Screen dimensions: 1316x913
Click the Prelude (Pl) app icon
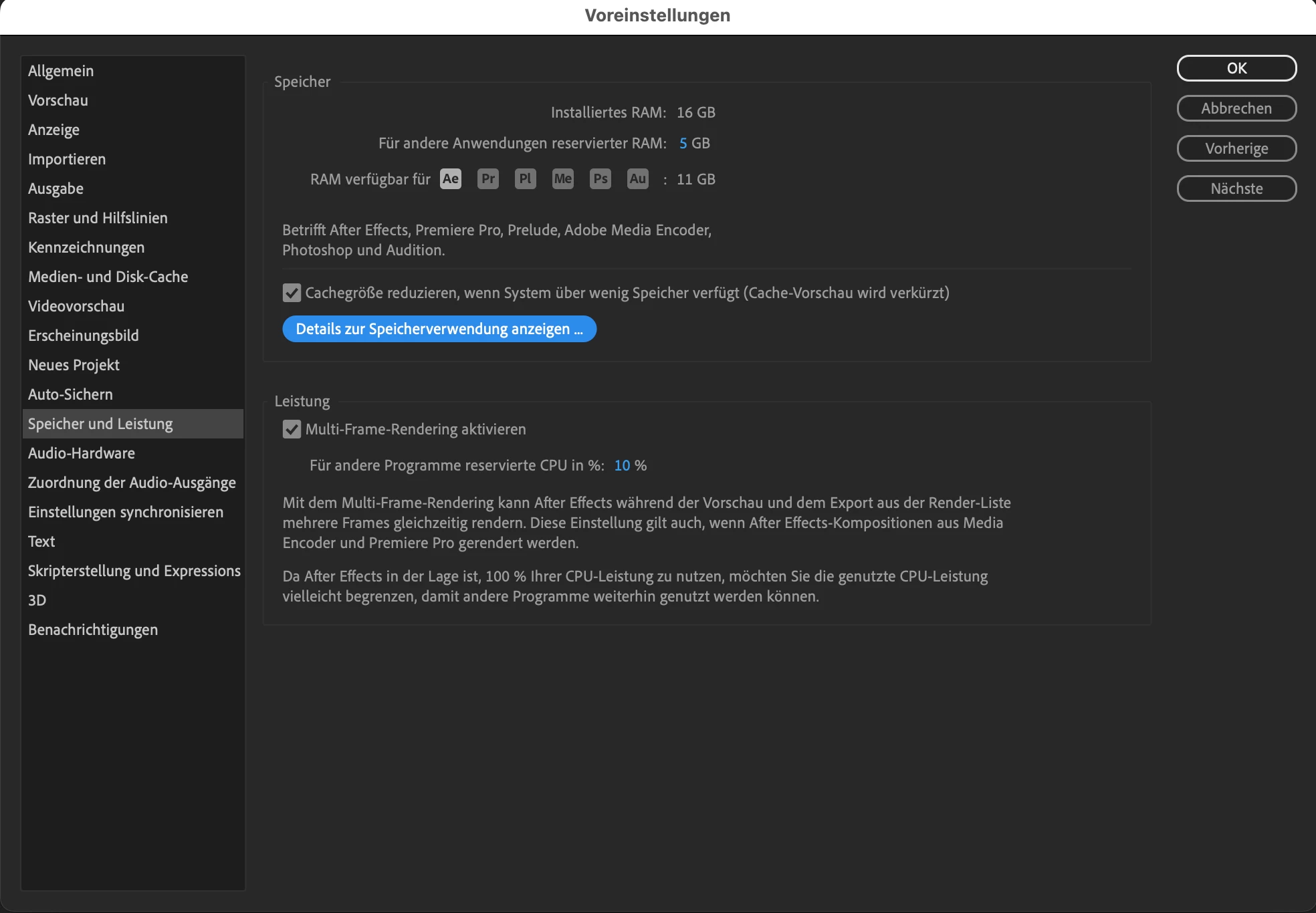(x=526, y=179)
